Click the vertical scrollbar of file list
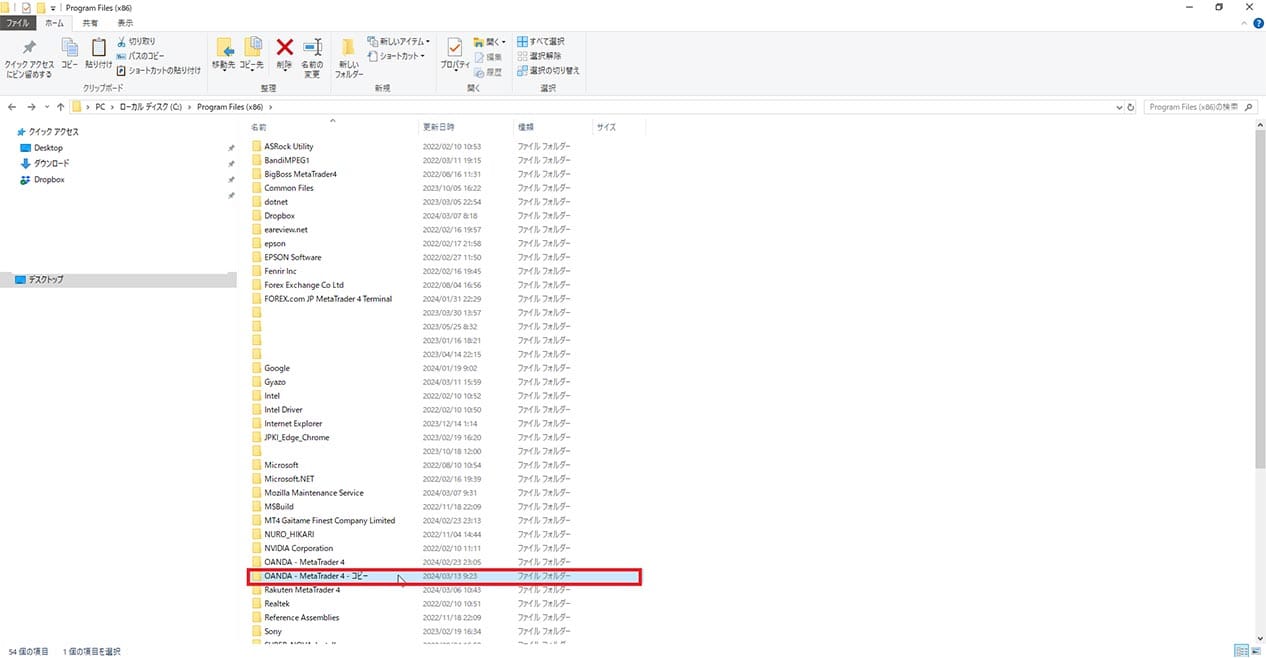The image size is (1266, 658). point(1260,298)
